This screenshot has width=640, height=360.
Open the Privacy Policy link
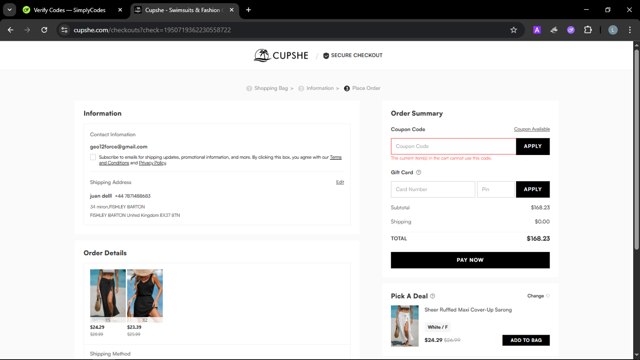[x=152, y=163]
